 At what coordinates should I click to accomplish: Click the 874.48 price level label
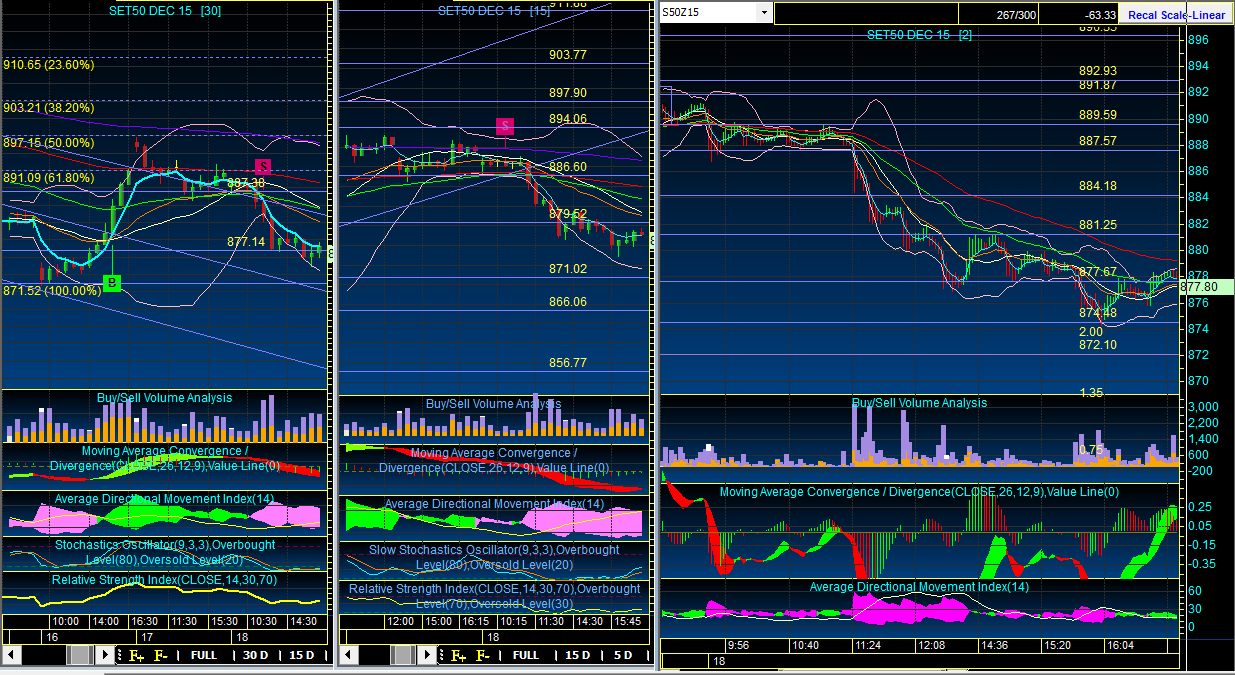point(1098,313)
